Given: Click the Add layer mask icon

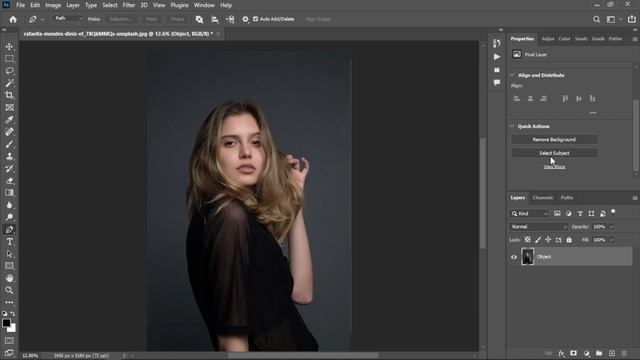Looking at the screenshot, I should [x=573, y=353].
